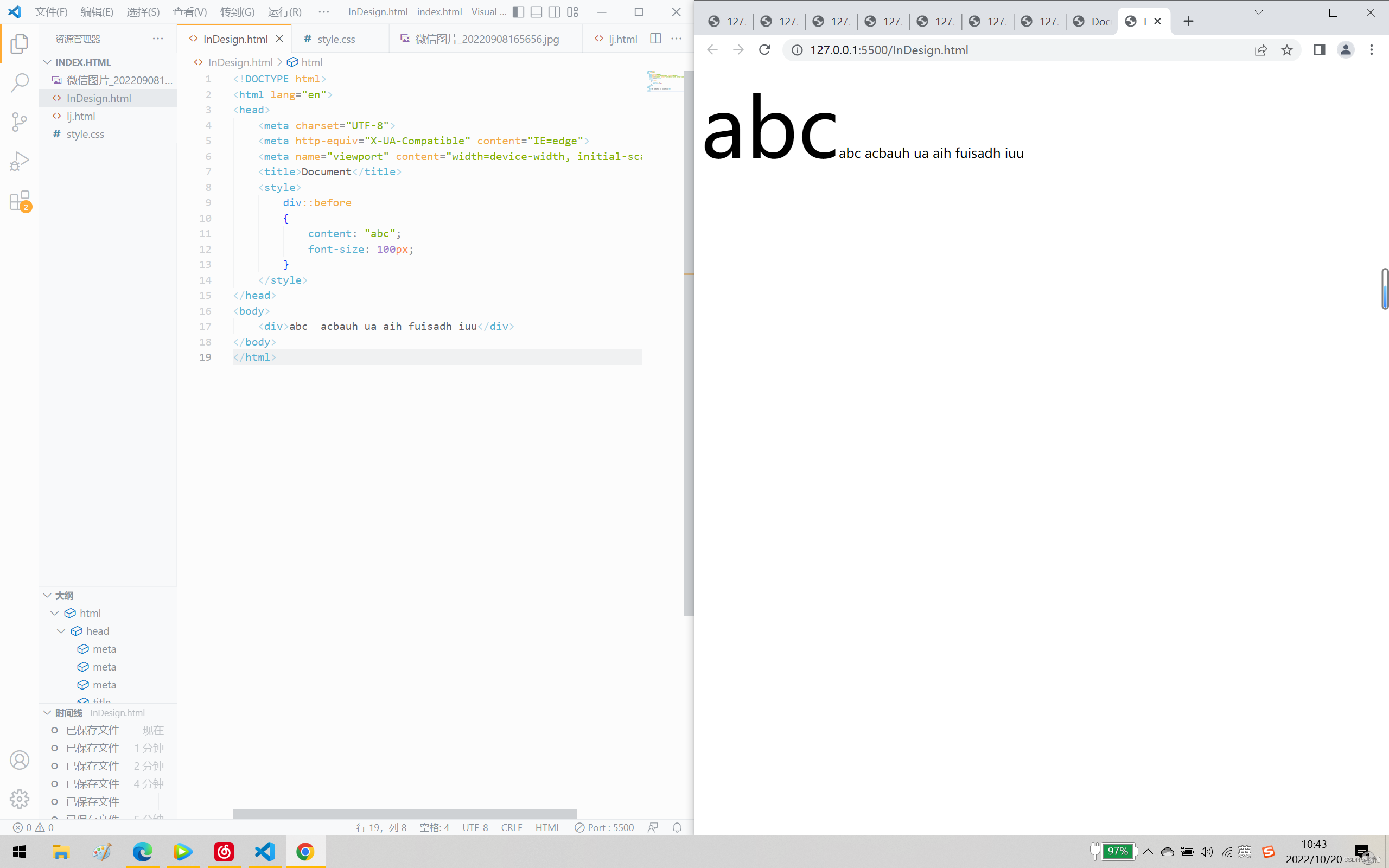The image size is (1389, 868).
Task: Click Port : 5500 live server button
Action: [604, 827]
